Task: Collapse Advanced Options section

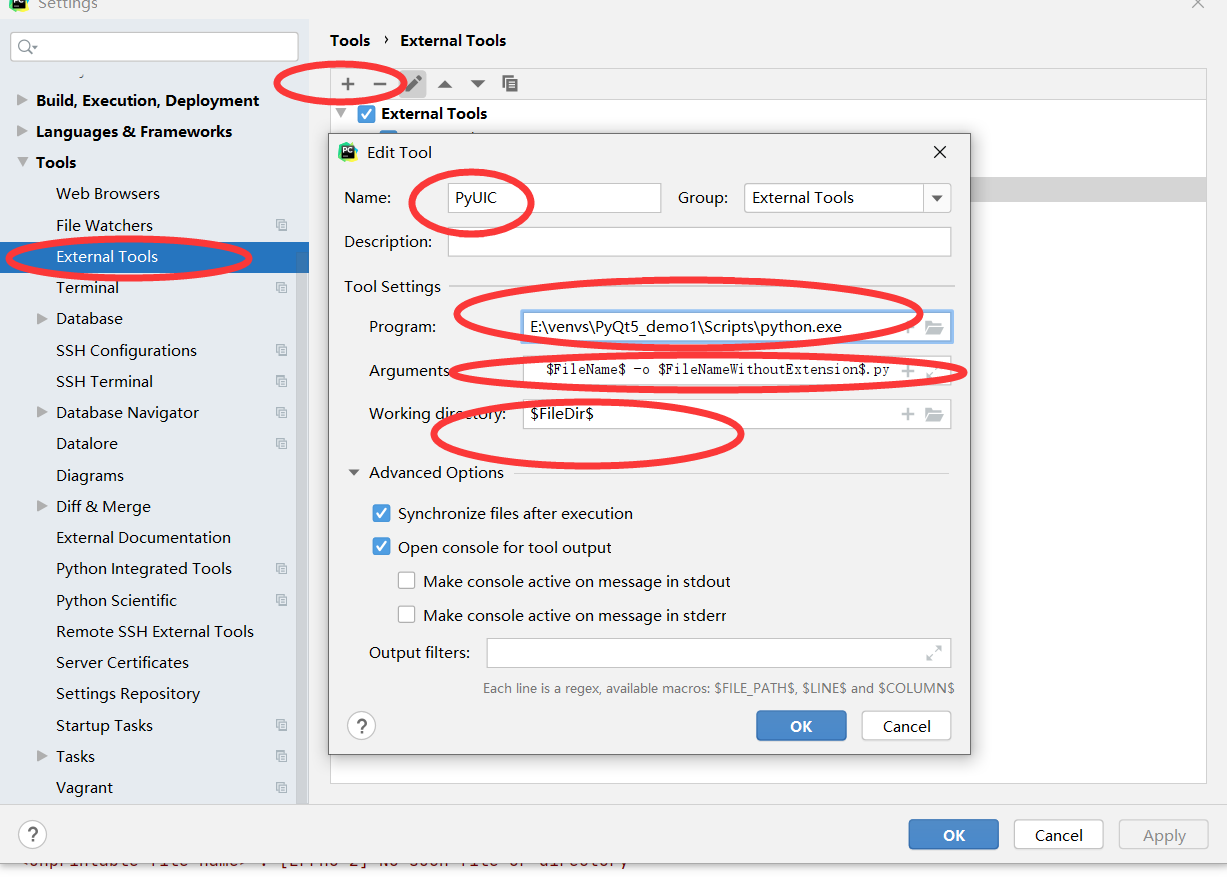Action: [x=353, y=473]
